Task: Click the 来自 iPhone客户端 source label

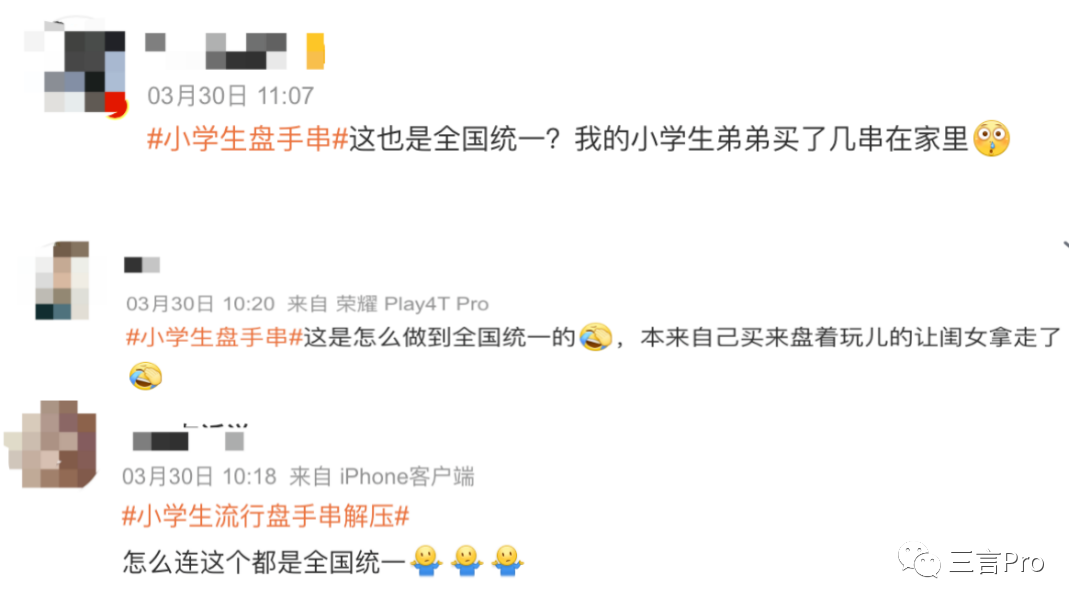Action: click(382, 476)
